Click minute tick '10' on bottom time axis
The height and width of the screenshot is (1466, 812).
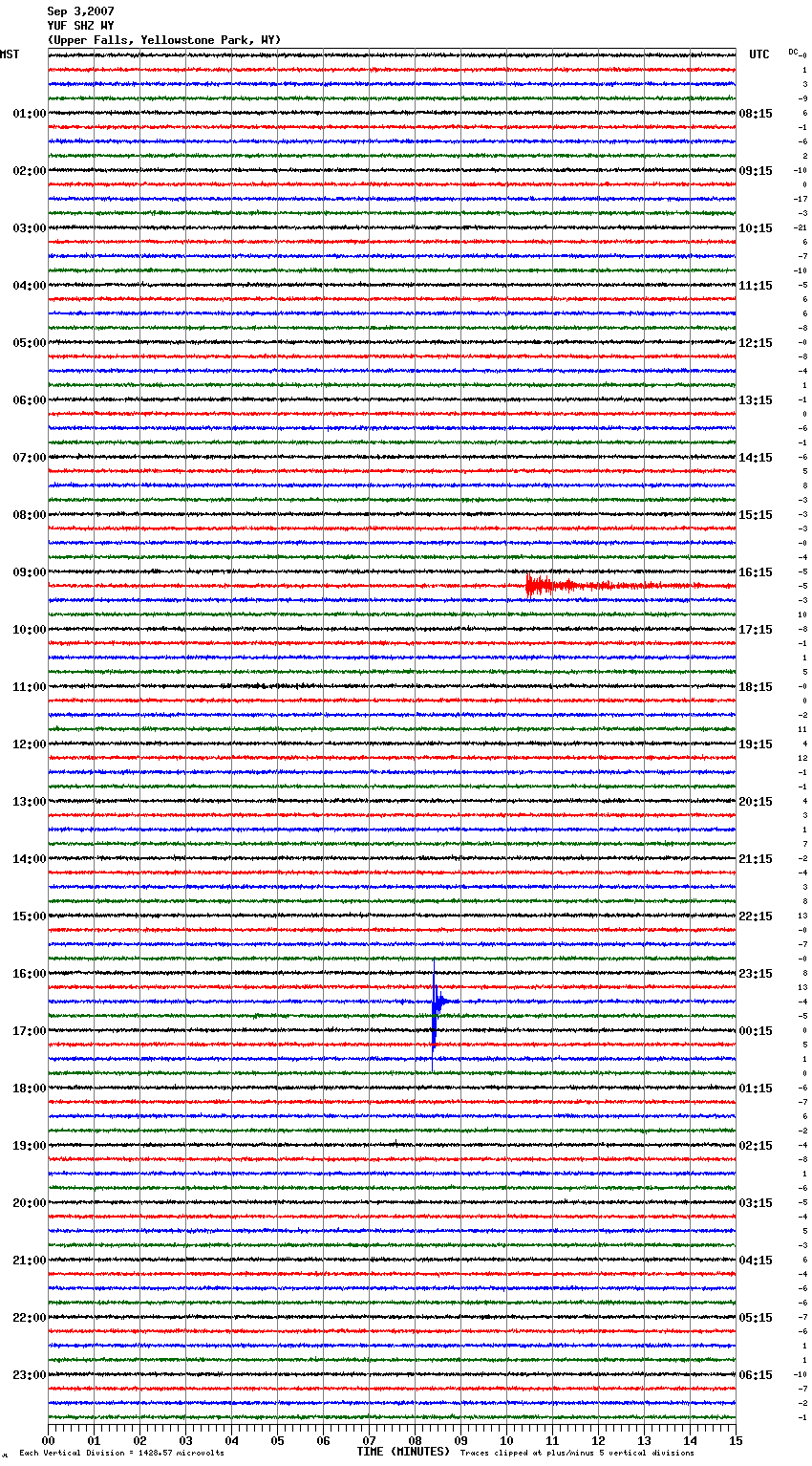coord(506,1440)
